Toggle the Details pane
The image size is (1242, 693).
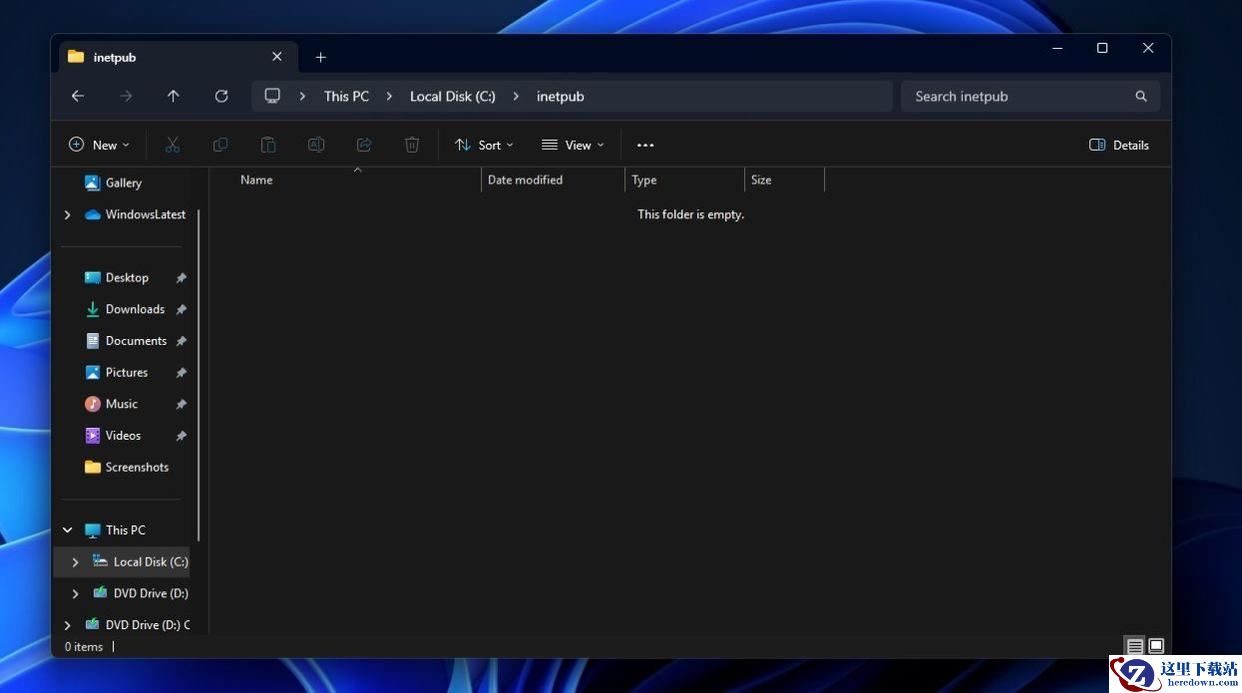pyautogui.click(x=1119, y=145)
